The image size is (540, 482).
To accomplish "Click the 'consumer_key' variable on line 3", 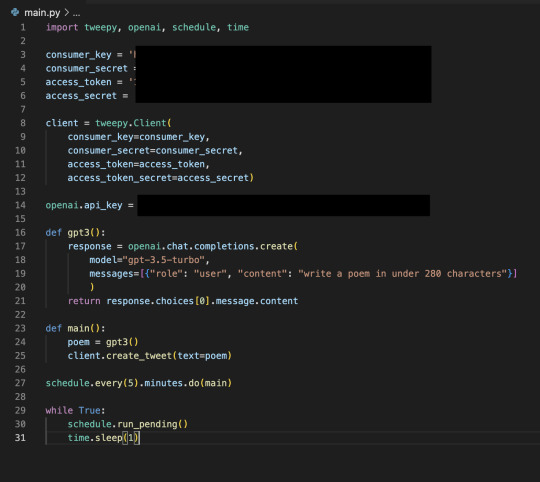I will tap(79, 55).
